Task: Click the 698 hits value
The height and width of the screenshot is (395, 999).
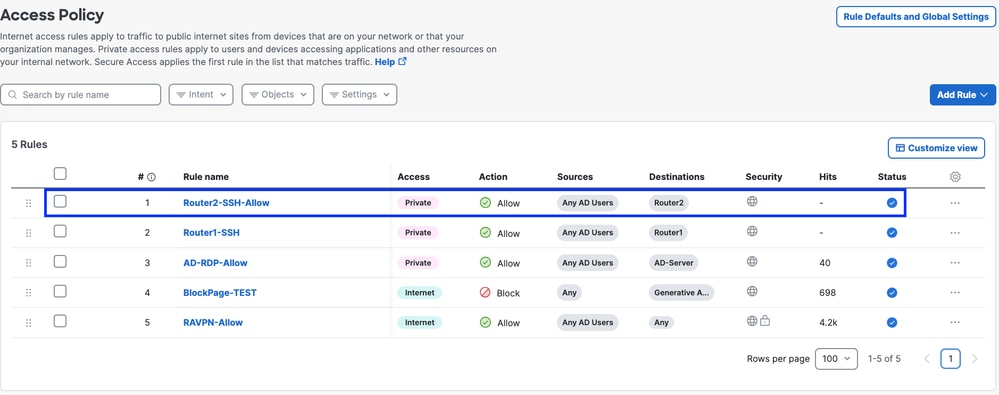Action: [828, 293]
